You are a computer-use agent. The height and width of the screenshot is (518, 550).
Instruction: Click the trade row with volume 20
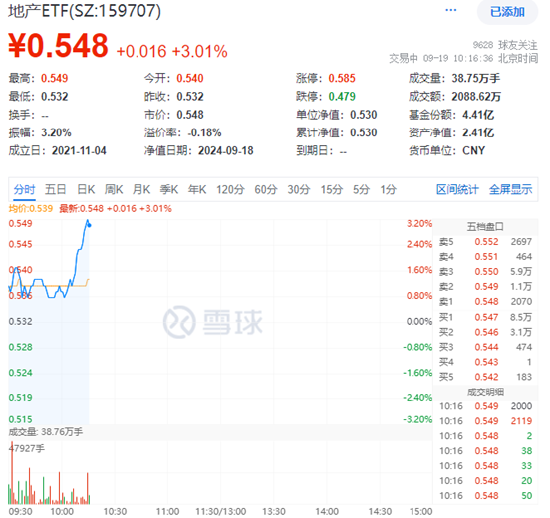pyautogui.click(x=485, y=481)
